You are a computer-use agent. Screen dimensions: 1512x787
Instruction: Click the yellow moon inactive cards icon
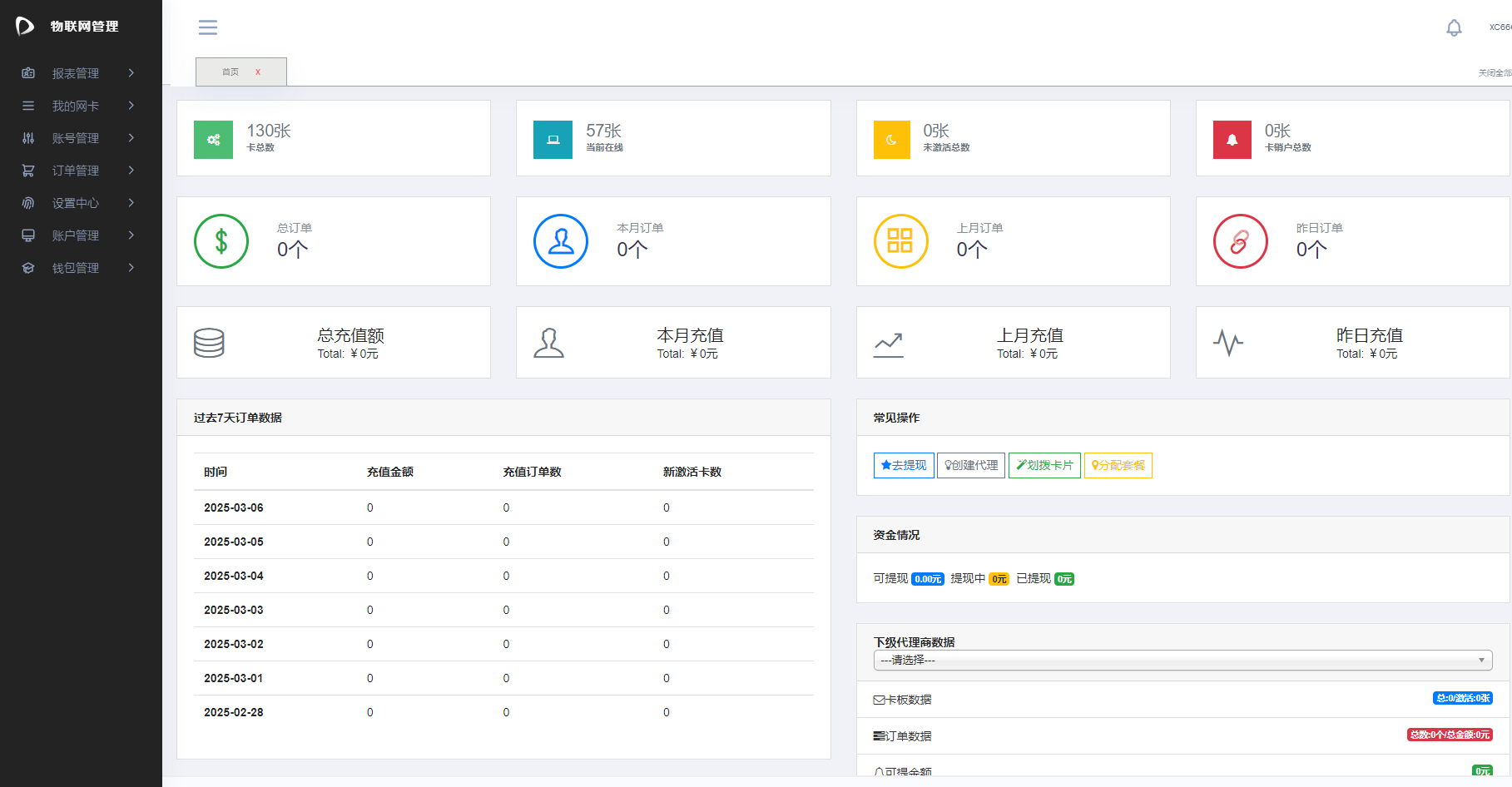pos(891,140)
